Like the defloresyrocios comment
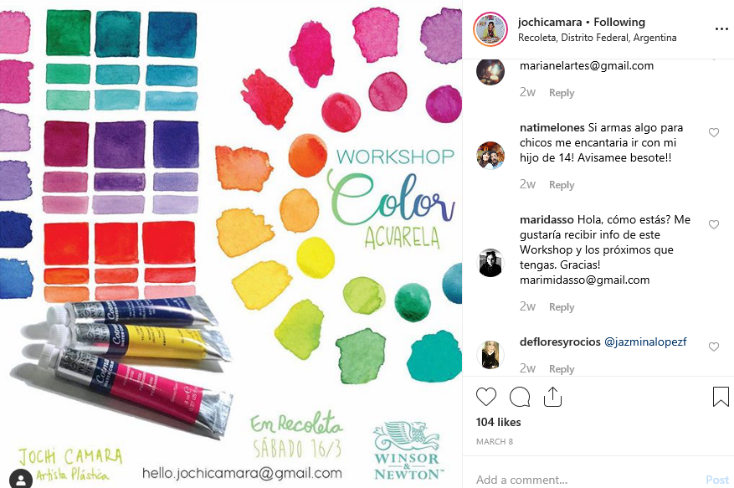The image size is (734, 488). [x=713, y=347]
